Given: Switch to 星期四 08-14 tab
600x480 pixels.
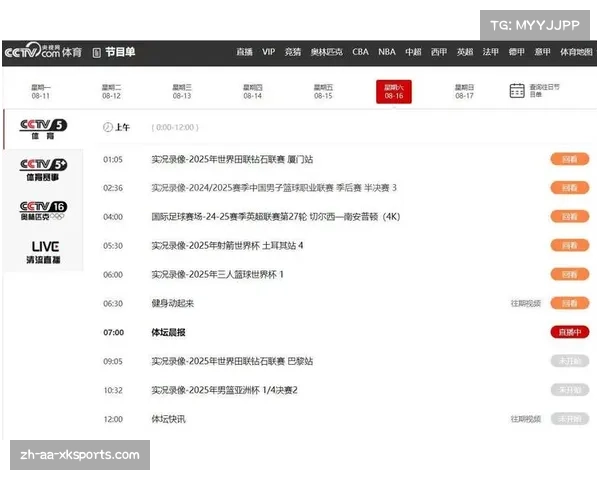Looking at the screenshot, I should (x=253, y=91).
